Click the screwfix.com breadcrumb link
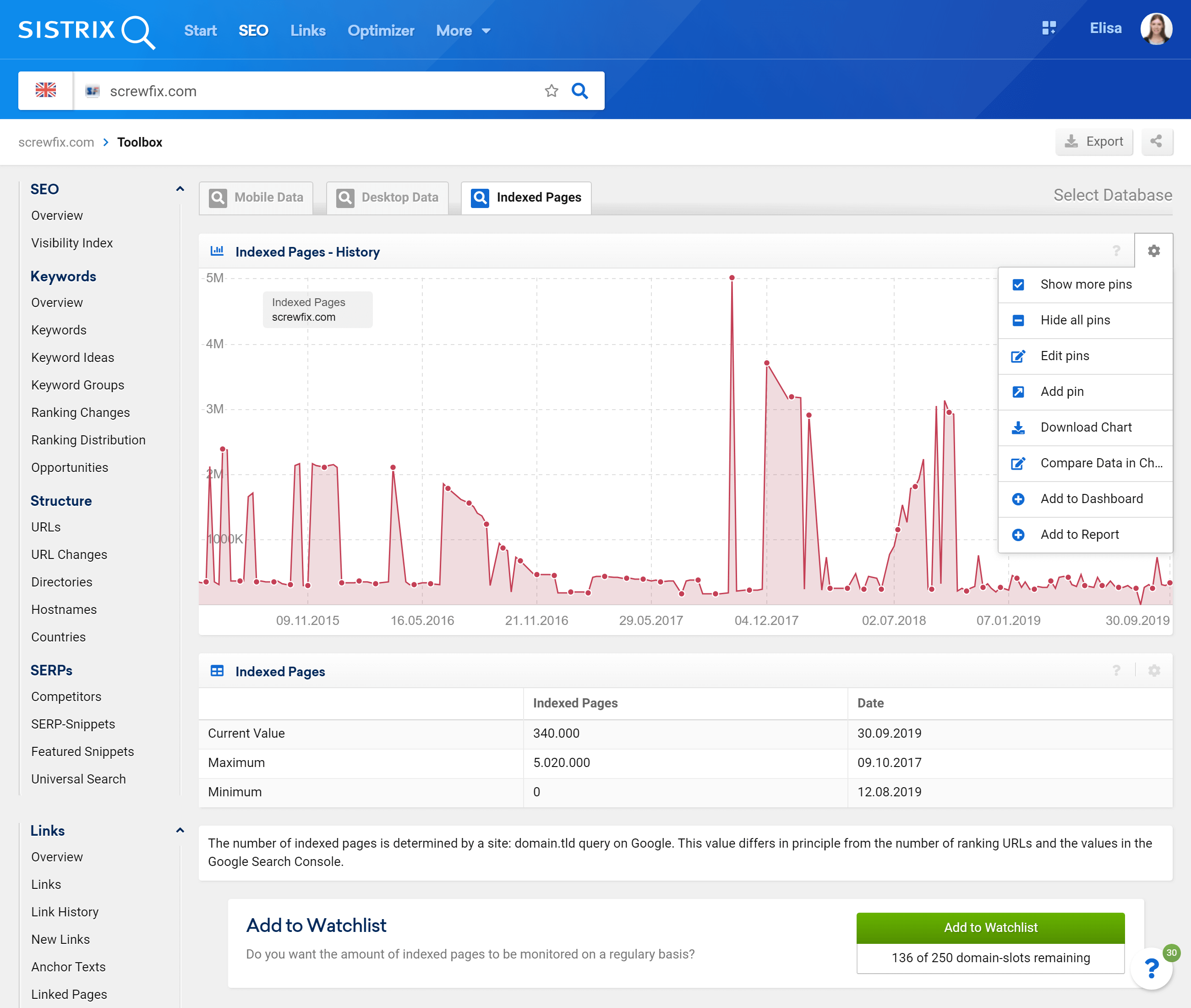1191x1008 pixels. pos(56,142)
